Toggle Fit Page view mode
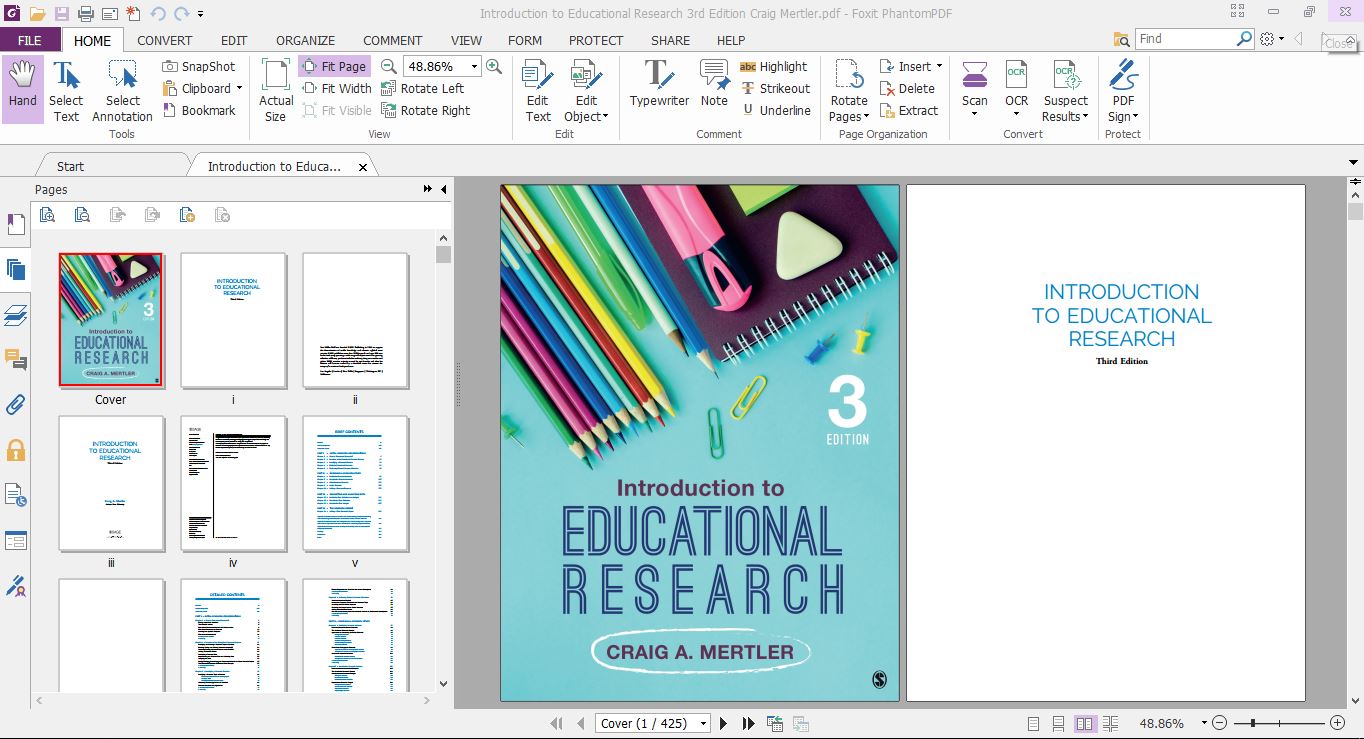Image resolution: width=1364 pixels, height=739 pixels. tap(334, 66)
